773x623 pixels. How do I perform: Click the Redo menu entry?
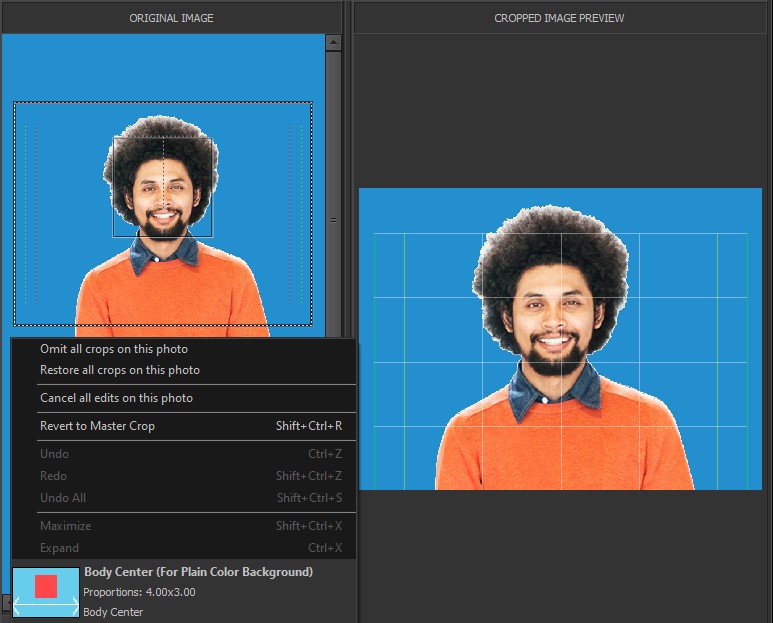point(54,476)
